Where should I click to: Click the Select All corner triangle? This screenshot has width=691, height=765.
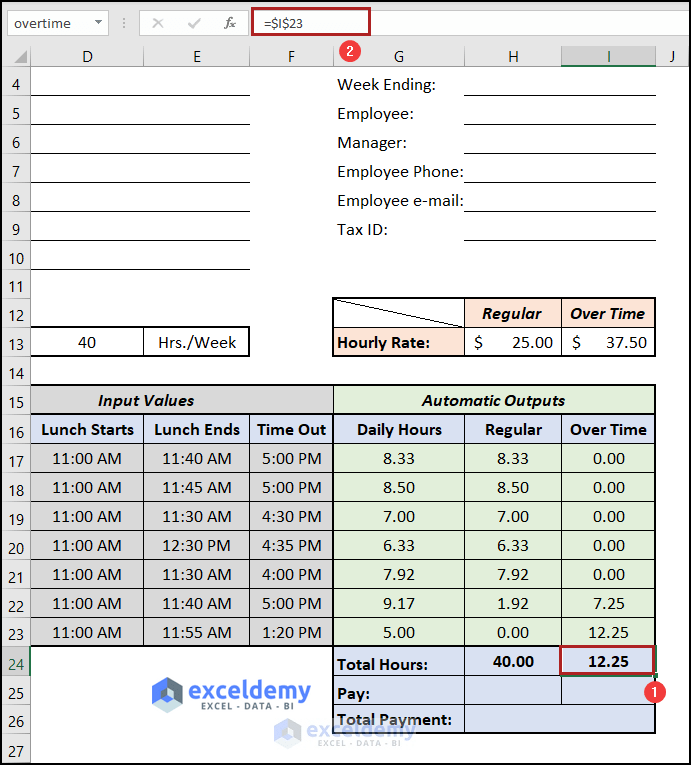20,57
